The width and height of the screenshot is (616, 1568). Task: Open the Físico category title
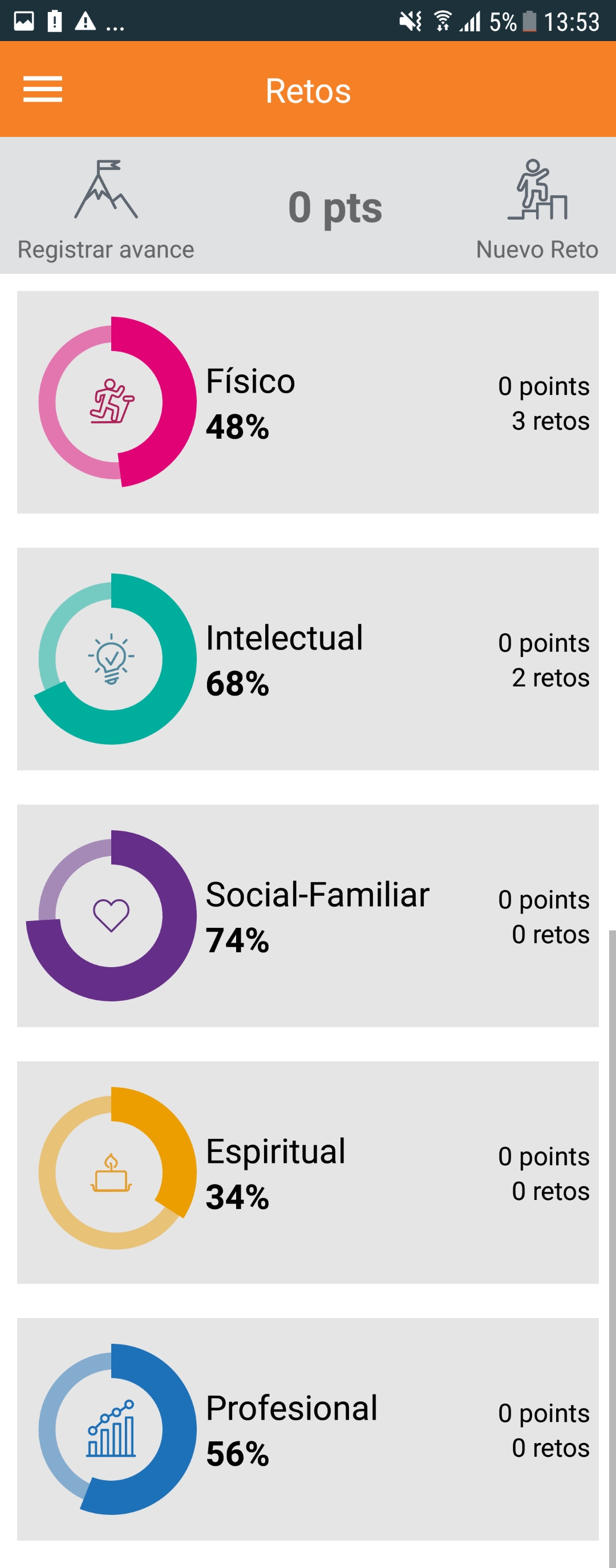pos(250,381)
